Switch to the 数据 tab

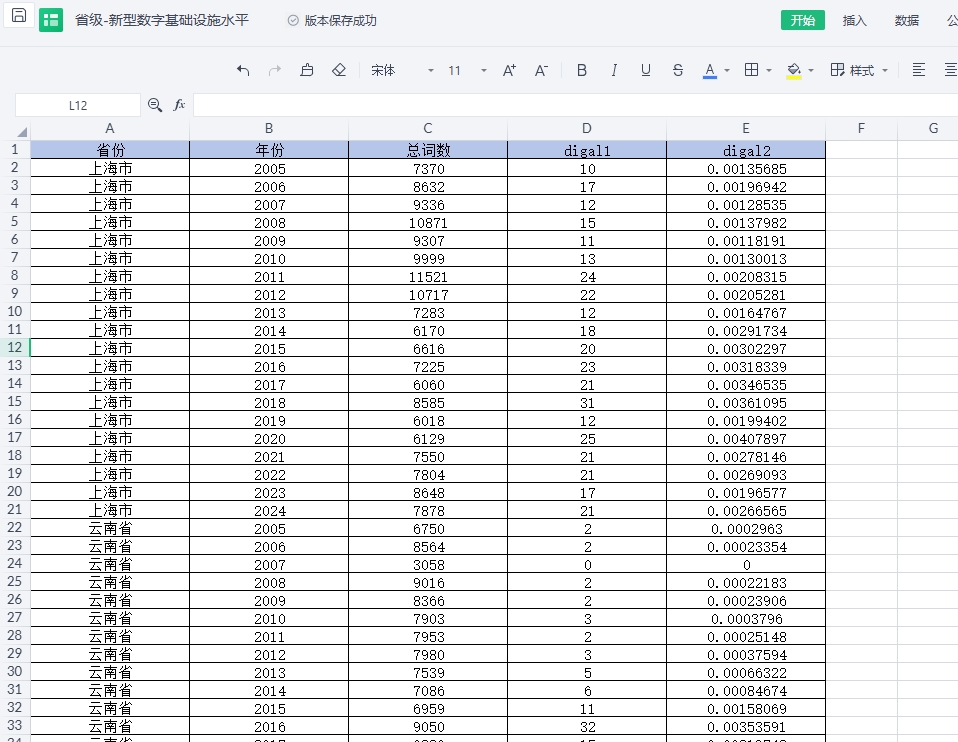[907, 20]
